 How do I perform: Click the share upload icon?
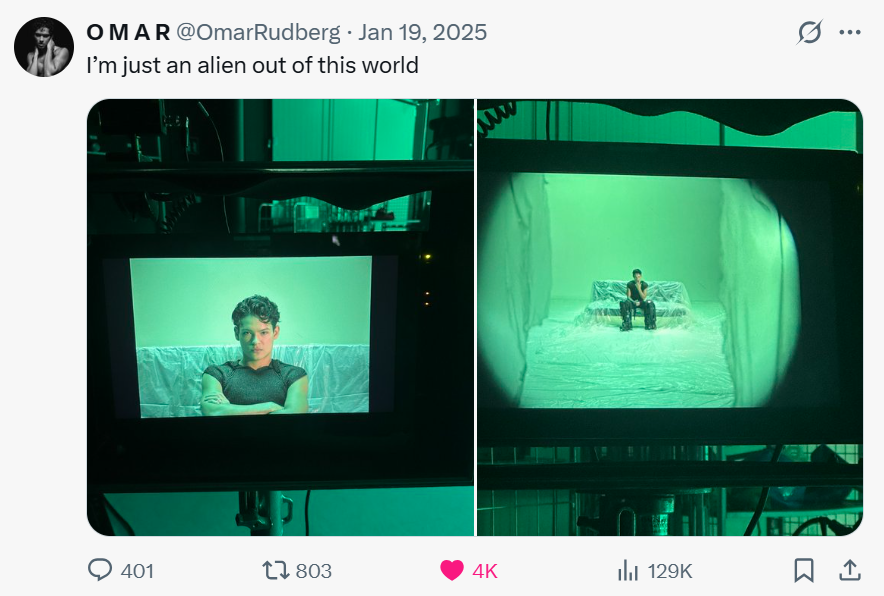pos(850,570)
